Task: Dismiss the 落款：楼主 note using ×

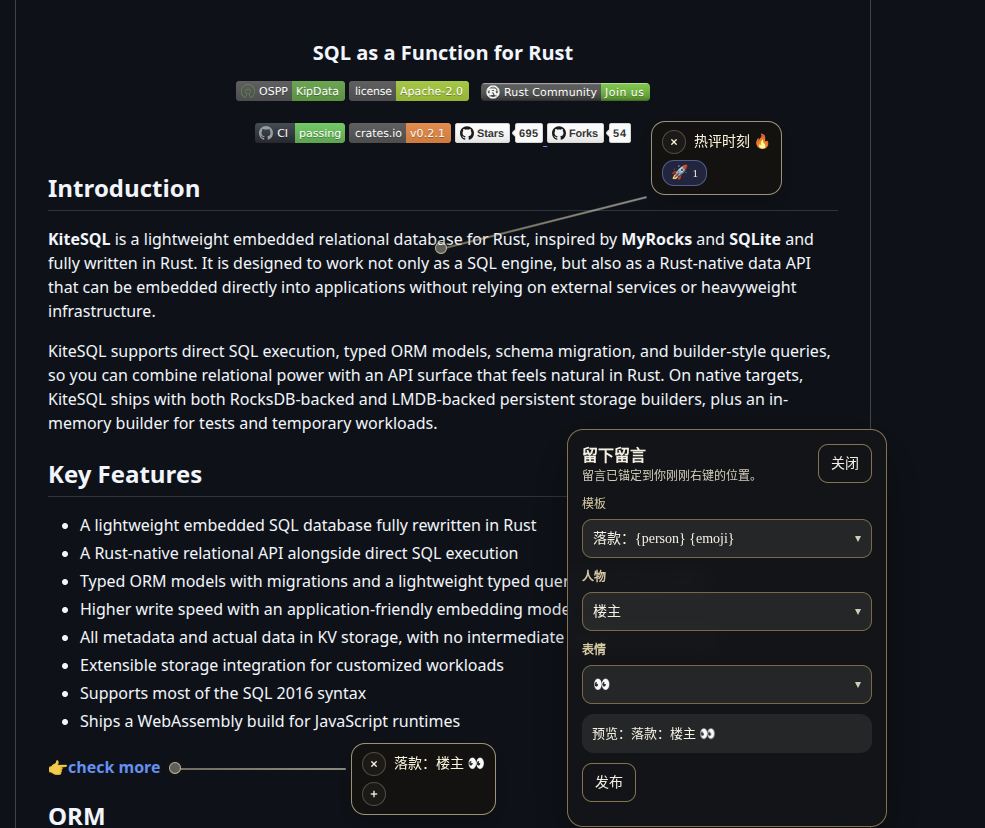Action: 374,764
